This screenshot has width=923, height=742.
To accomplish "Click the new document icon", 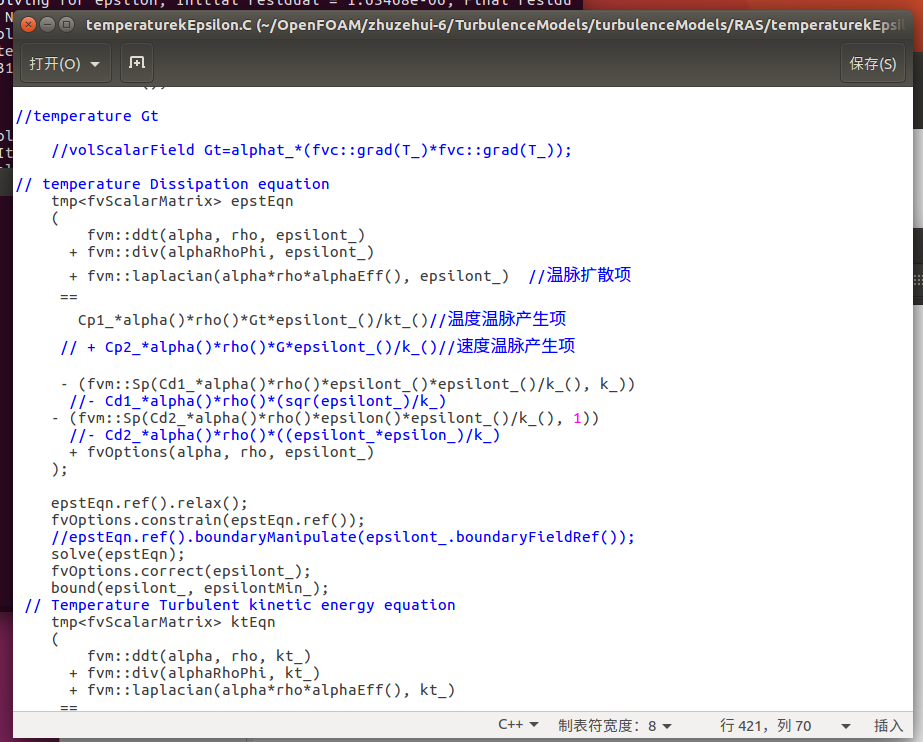I will tap(137, 64).
